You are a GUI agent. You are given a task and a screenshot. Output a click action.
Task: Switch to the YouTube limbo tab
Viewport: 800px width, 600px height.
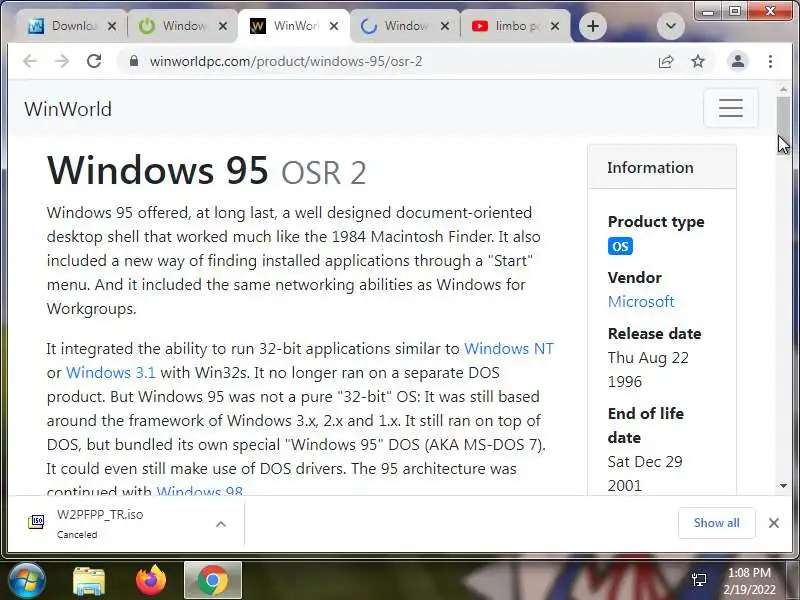tap(515, 26)
